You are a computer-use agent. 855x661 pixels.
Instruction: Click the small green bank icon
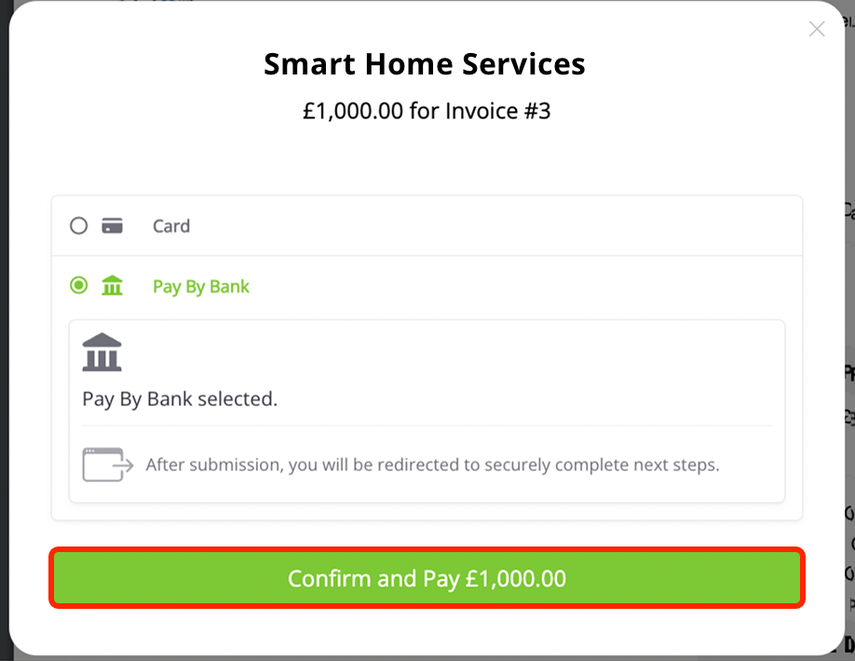click(112, 285)
